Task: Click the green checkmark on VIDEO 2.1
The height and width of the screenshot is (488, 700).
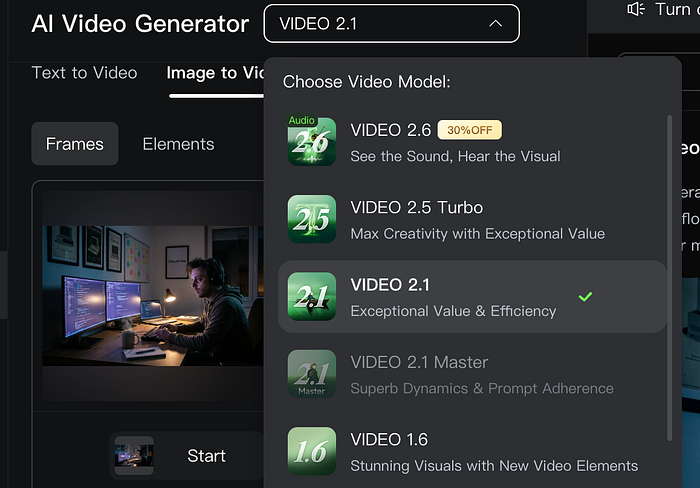Action: pyautogui.click(x=586, y=297)
